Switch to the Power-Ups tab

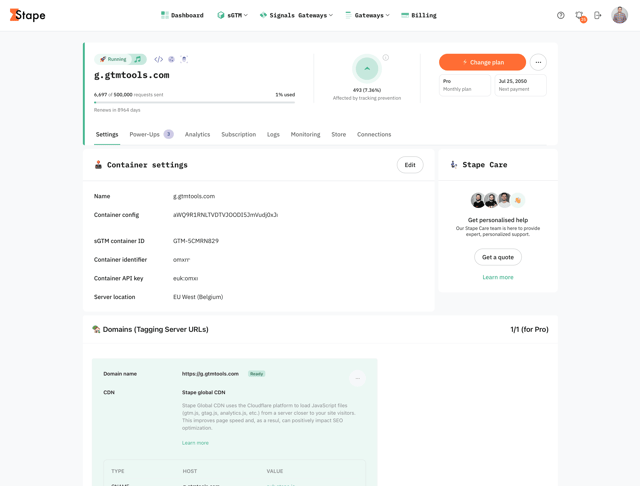coord(150,134)
